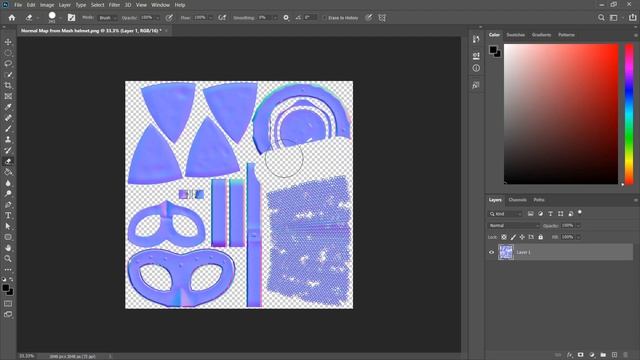This screenshot has height=360, width=640.
Task: Open the layer blend mode dropdown
Action: pyautogui.click(x=514, y=226)
